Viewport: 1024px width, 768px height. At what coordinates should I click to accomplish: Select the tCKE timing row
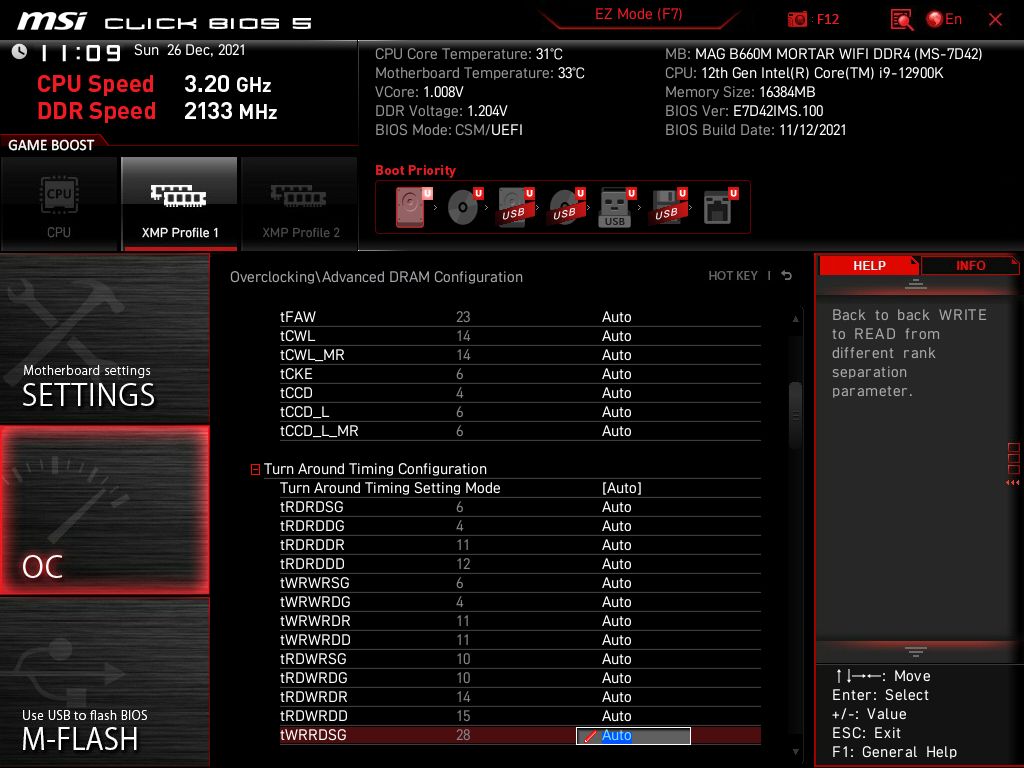520,374
